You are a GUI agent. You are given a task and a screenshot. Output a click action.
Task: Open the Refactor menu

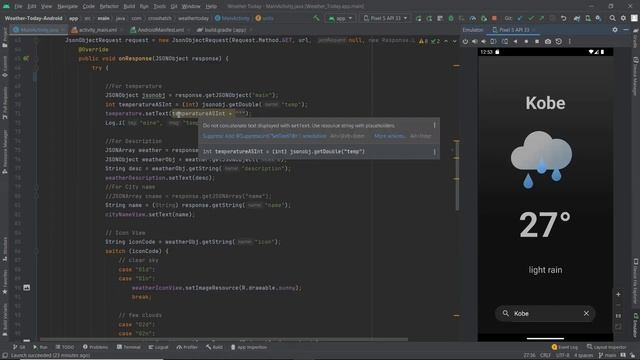click(x=109, y=7)
